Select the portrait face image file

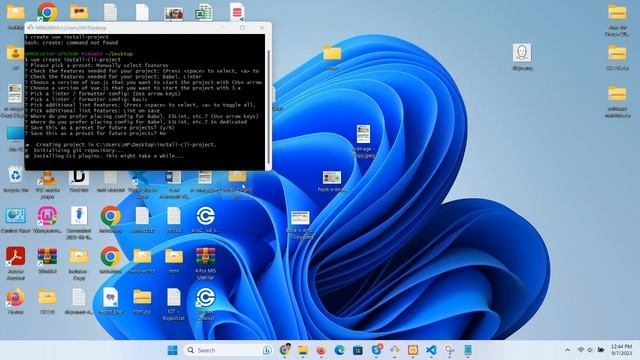522,53
